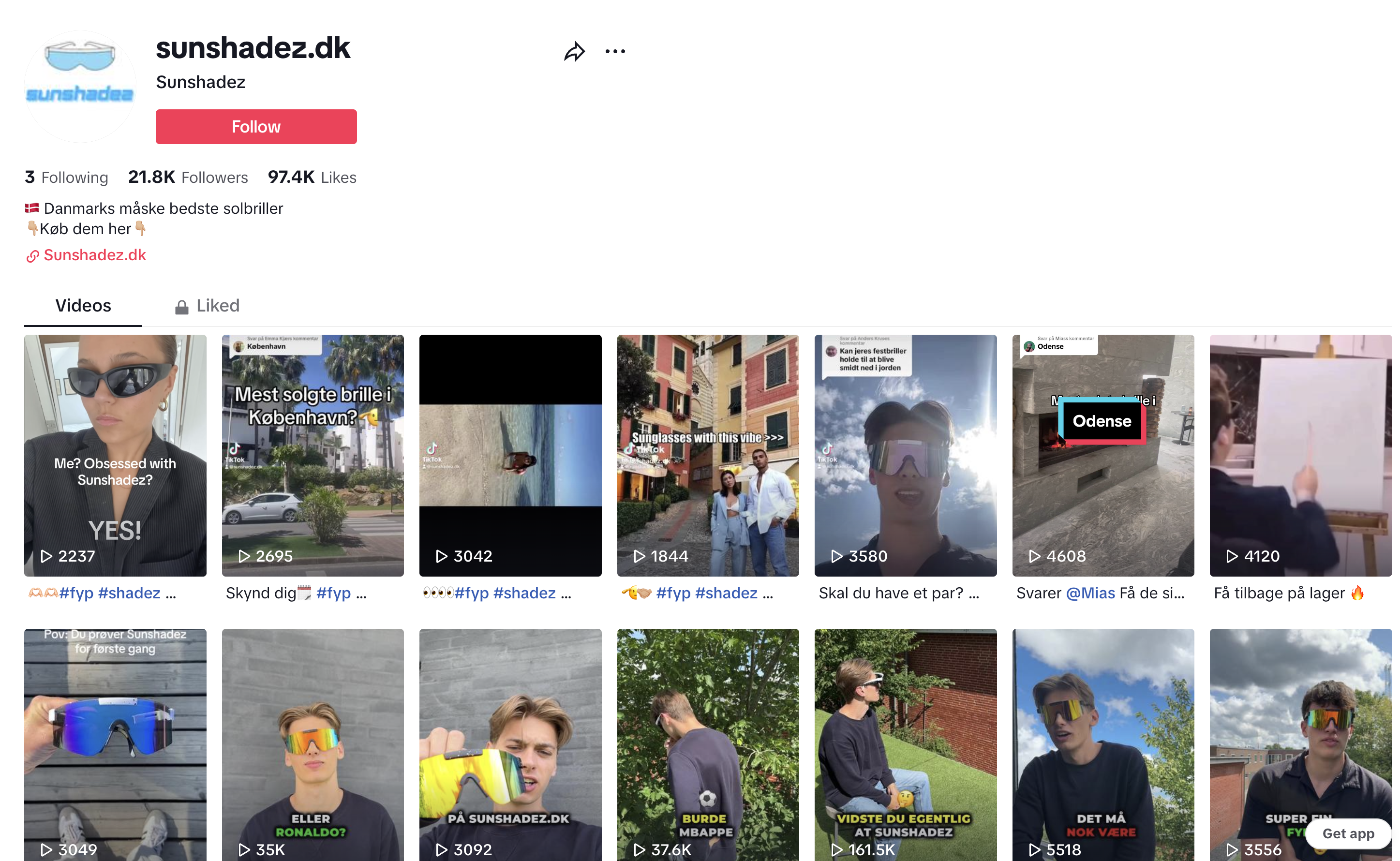Open the 'Mest solgte brille i København' video
The width and height of the screenshot is (1400, 861).
click(x=313, y=456)
